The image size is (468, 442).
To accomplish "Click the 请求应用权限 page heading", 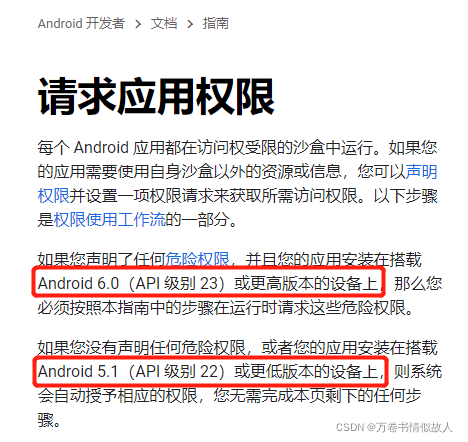I will 156,97.
